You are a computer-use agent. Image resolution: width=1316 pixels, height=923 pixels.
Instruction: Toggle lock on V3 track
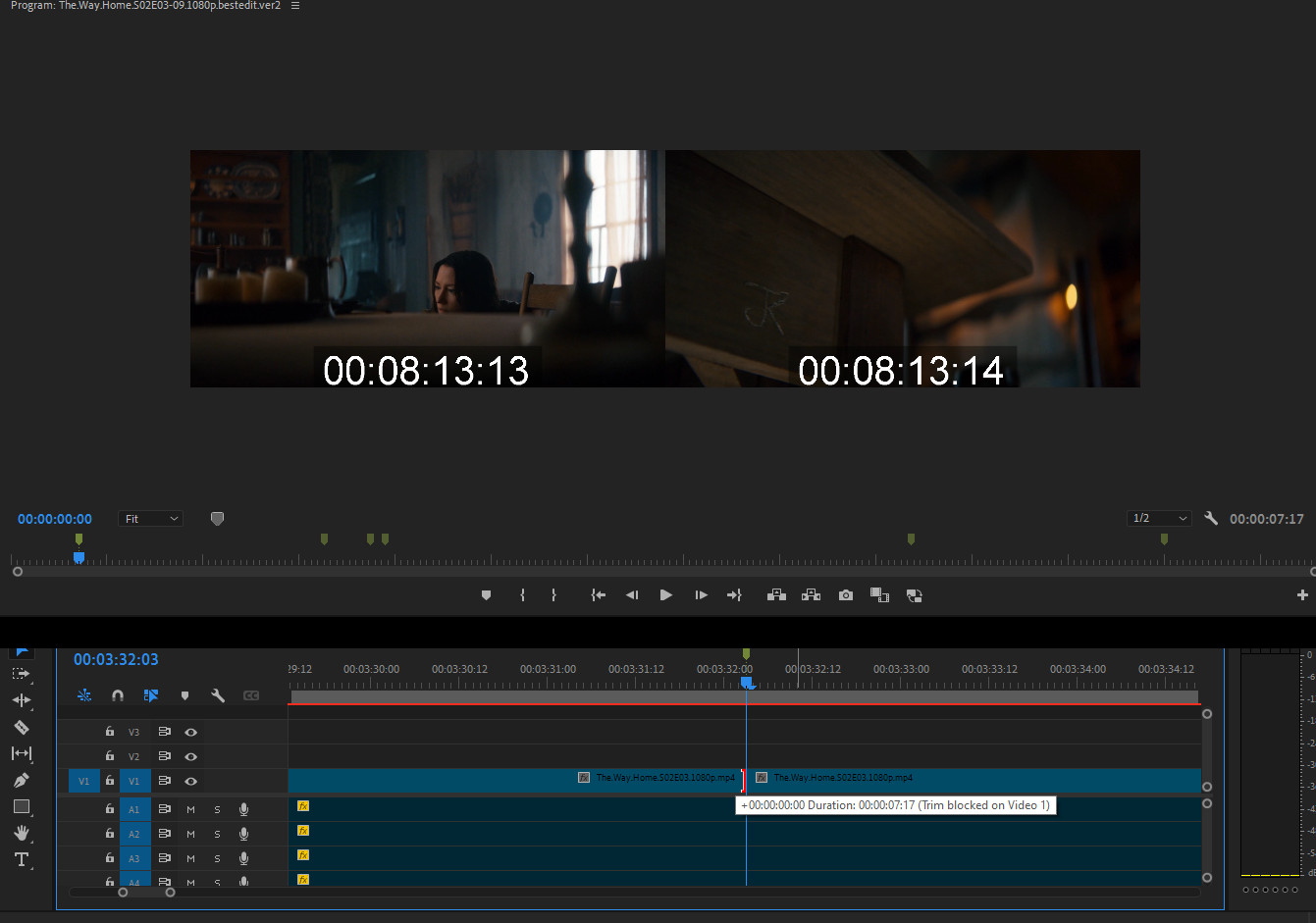(110, 732)
